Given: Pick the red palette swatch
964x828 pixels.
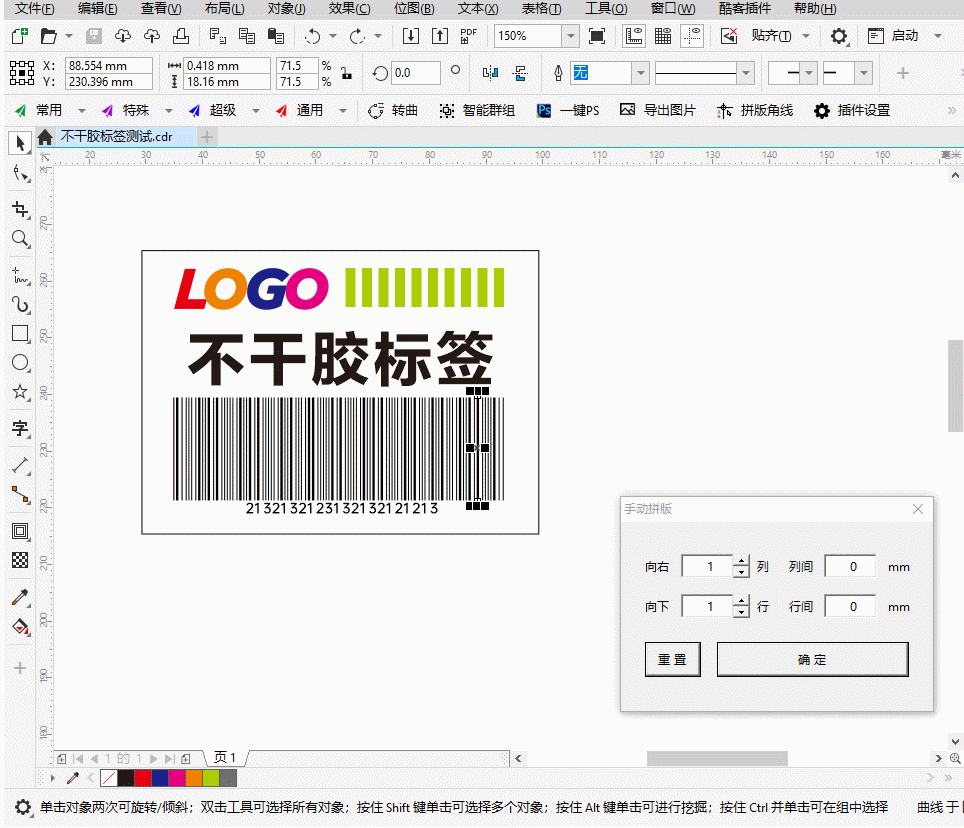Looking at the screenshot, I should [x=143, y=778].
